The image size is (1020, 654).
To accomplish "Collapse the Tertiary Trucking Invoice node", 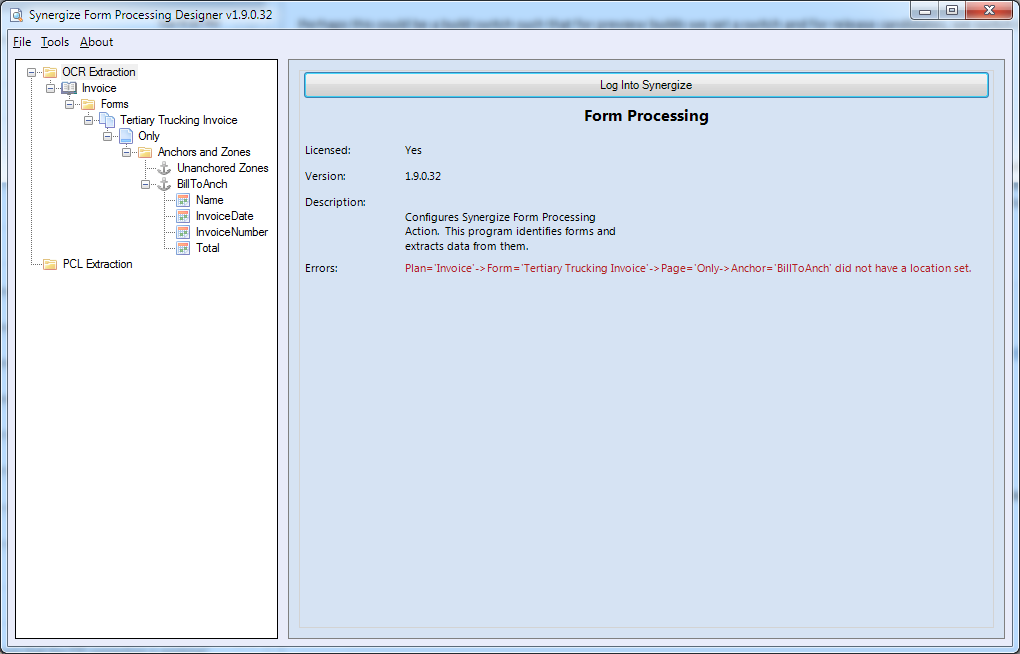I will pyautogui.click(x=88, y=120).
